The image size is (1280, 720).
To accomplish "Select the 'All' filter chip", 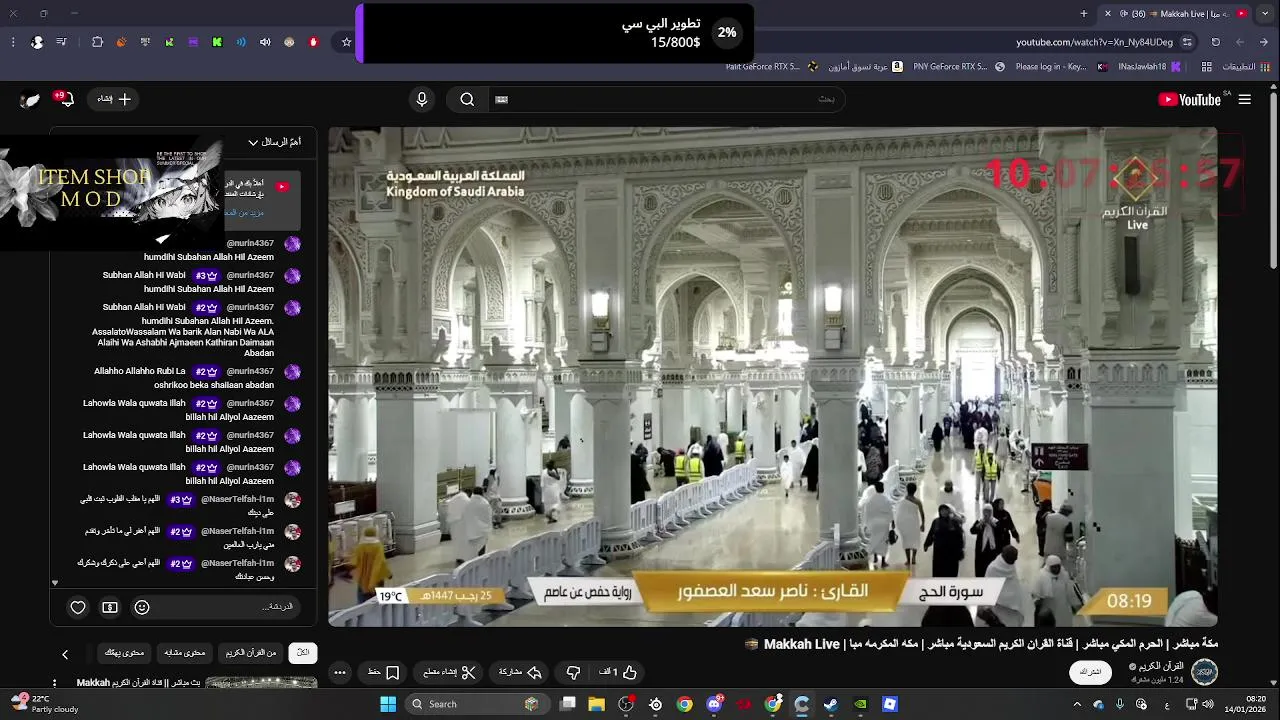I will click(303, 653).
